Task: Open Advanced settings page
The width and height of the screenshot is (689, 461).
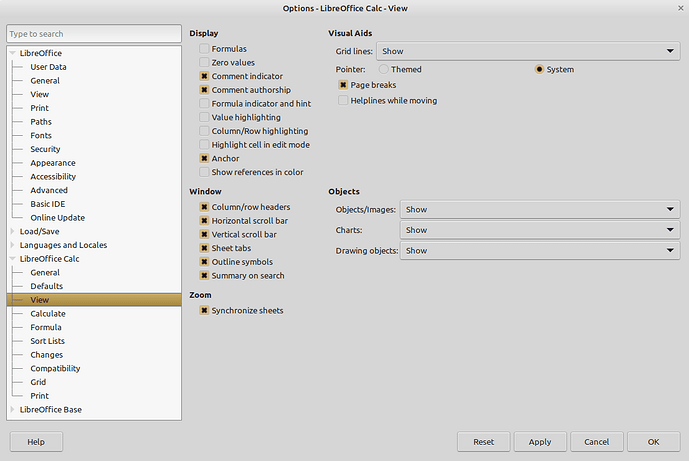Action: [49, 190]
